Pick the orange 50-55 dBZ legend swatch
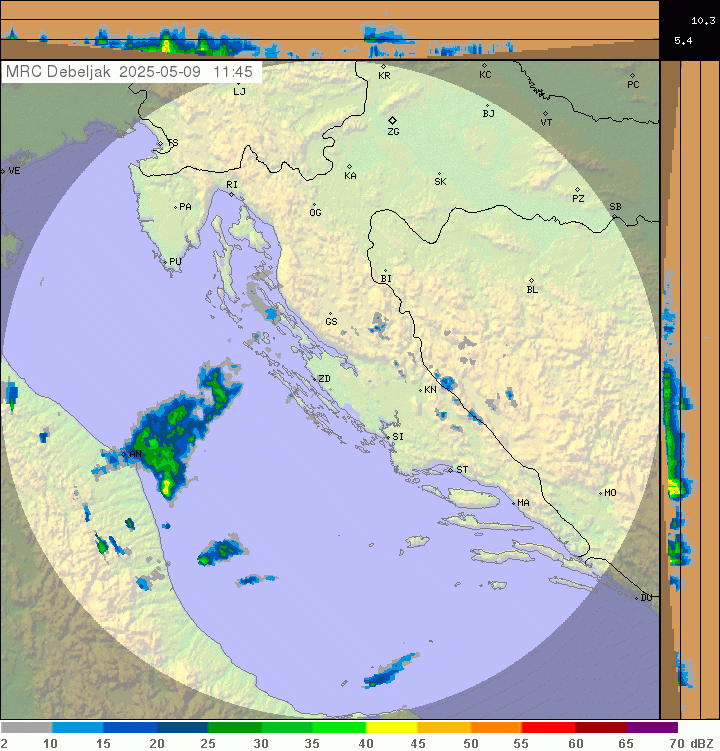The width and height of the screenshot is (720, 751). coord(496,728)
